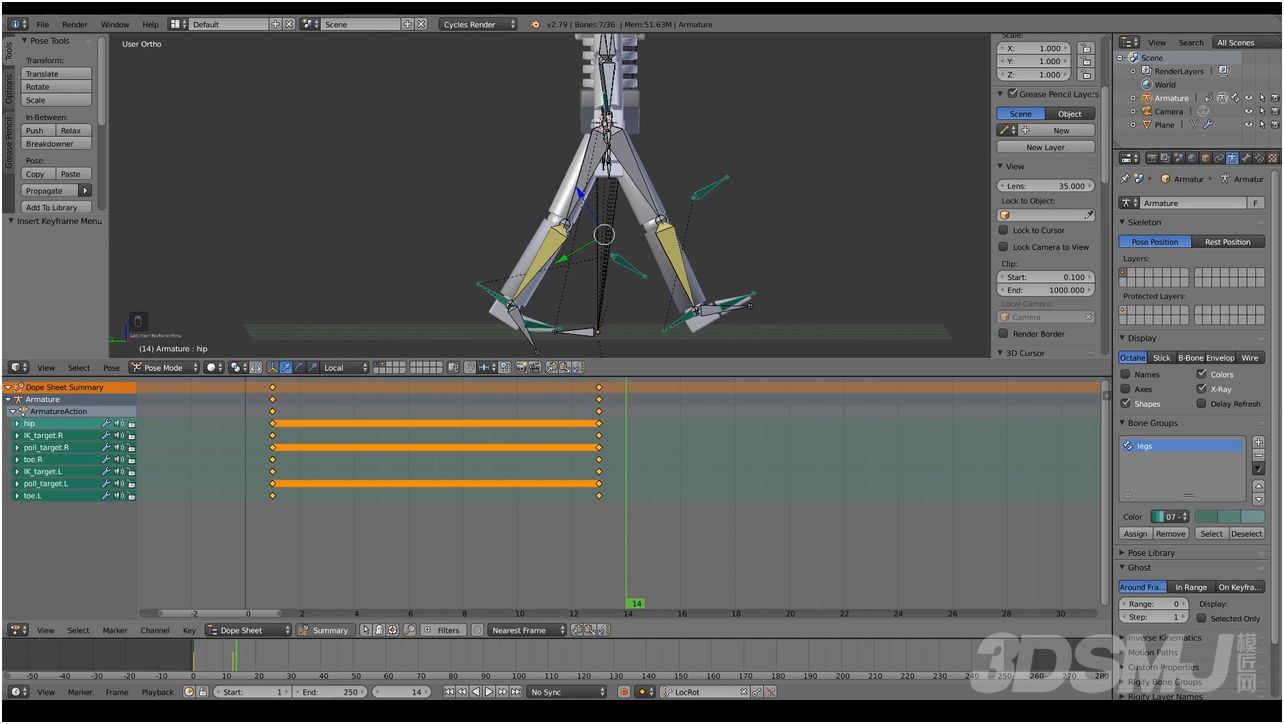This screenshot has width=1284, height=724.
Task: Jump to first frame in timeline
Action: 447,692
